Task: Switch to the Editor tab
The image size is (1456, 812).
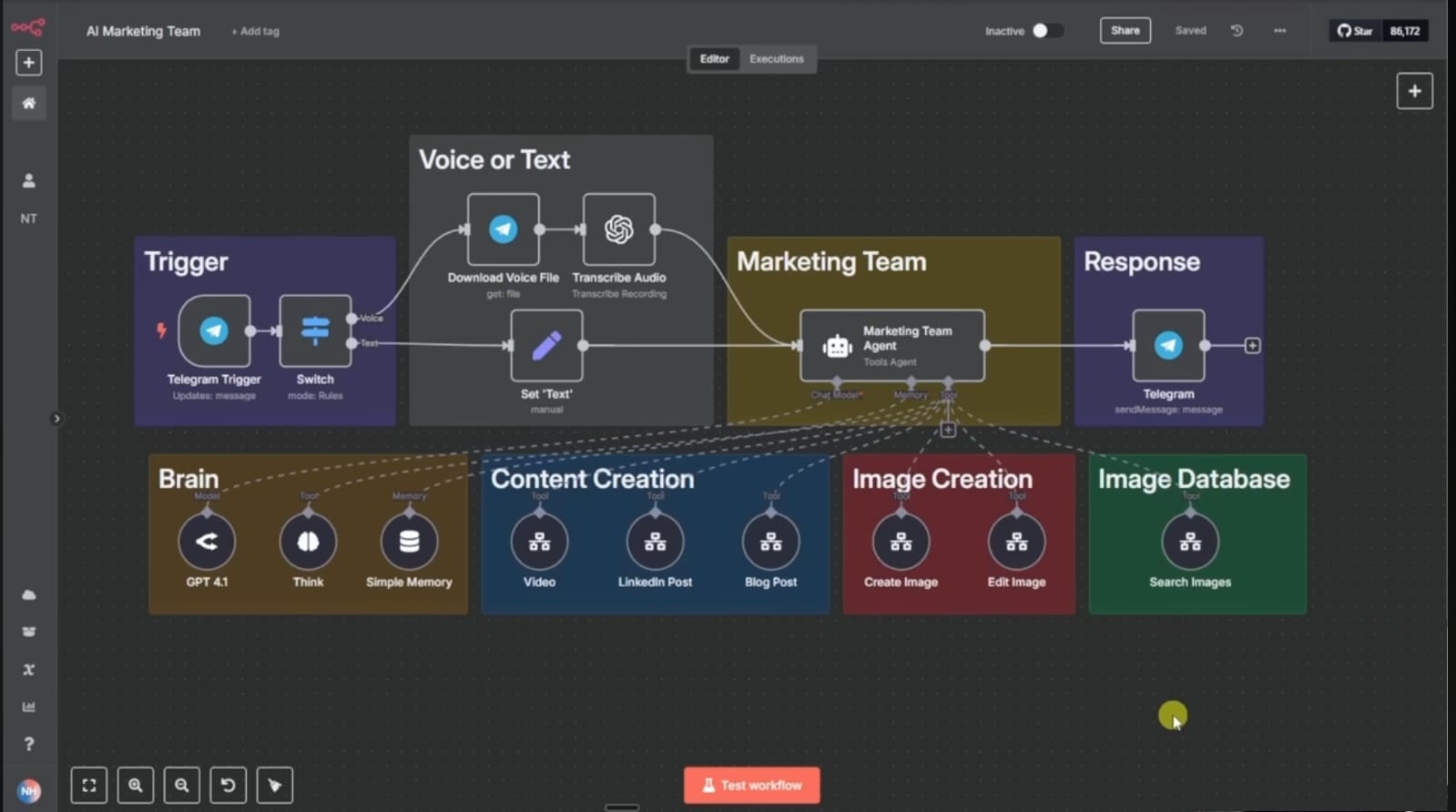Action: point(714,58)
